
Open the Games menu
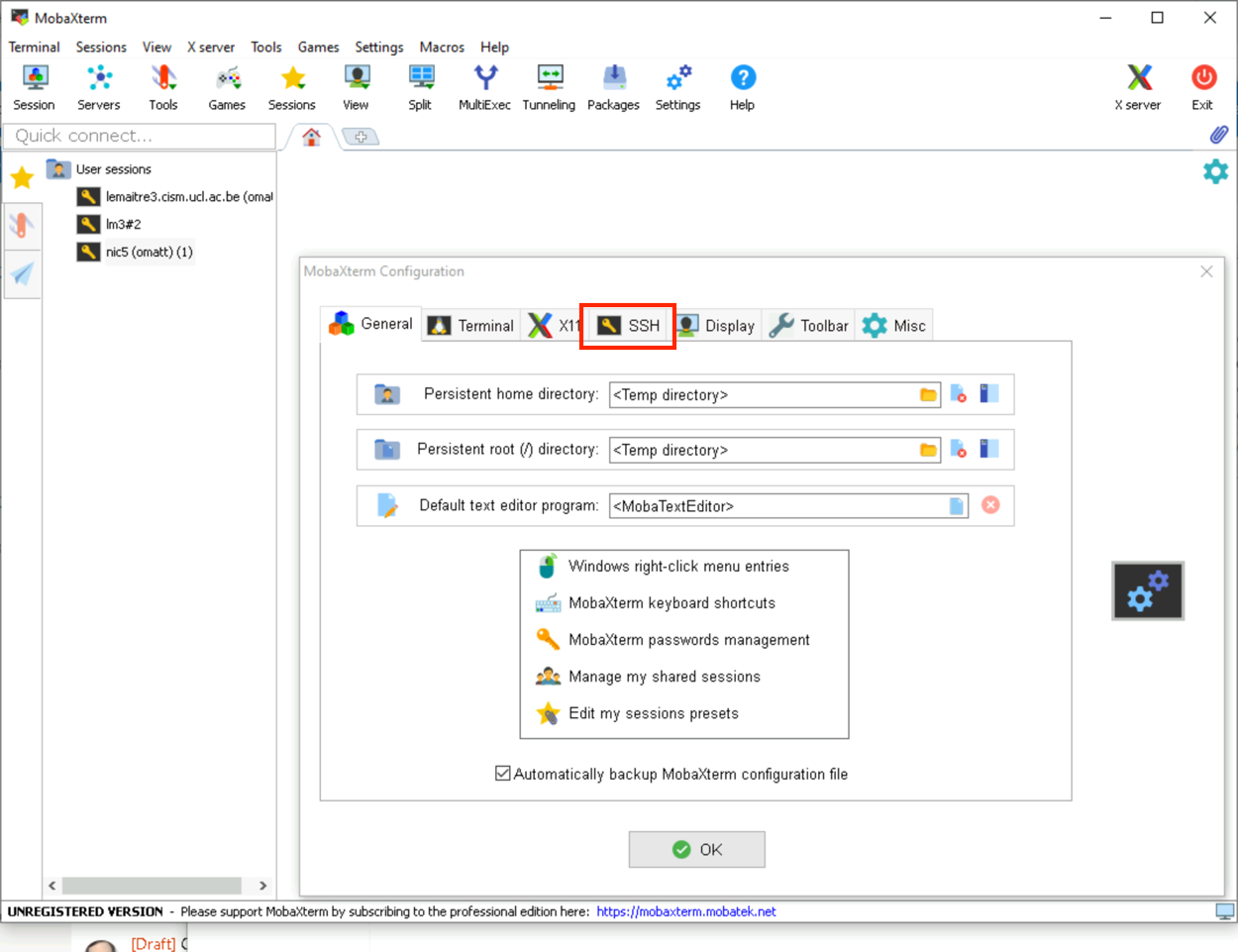[318, 47]
